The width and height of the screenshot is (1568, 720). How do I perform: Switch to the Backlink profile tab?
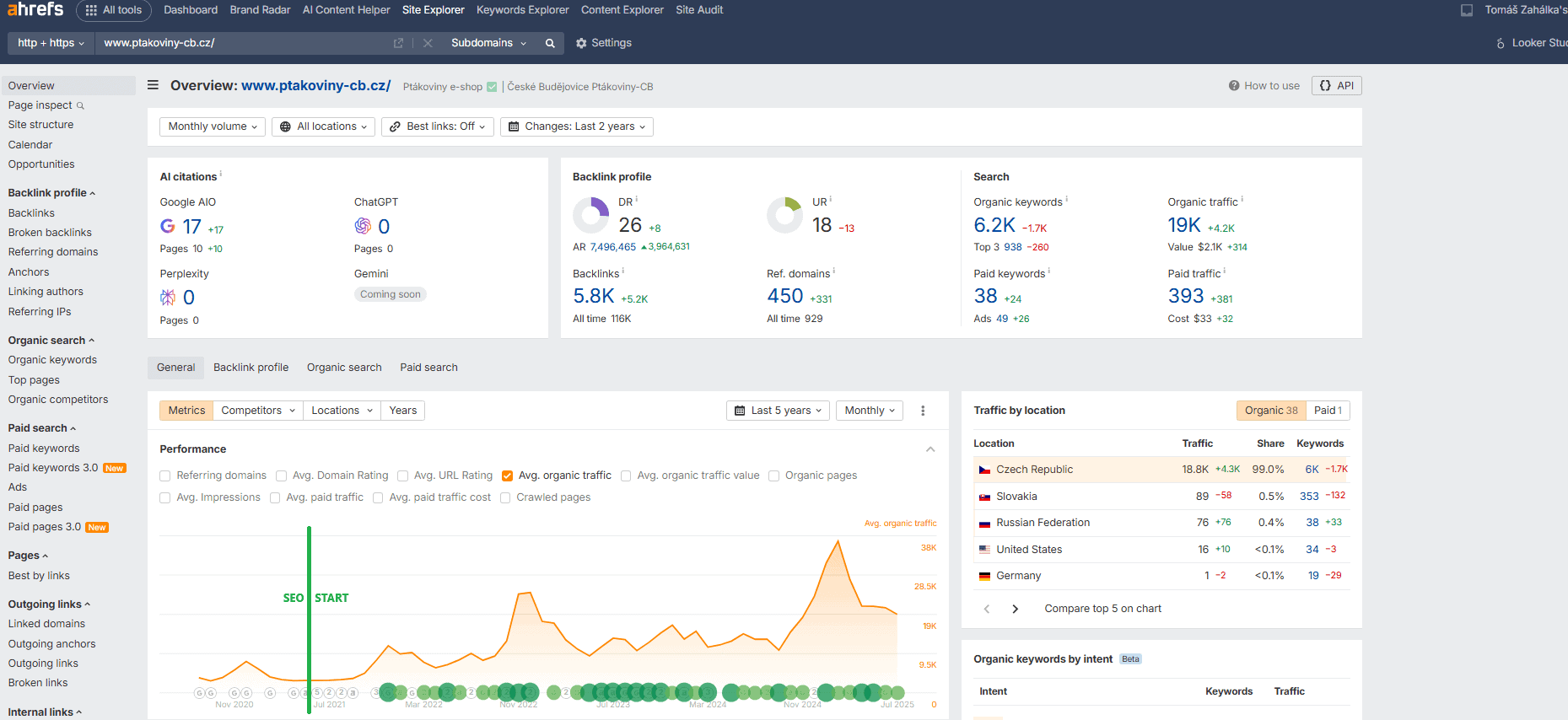coord(251,368)
